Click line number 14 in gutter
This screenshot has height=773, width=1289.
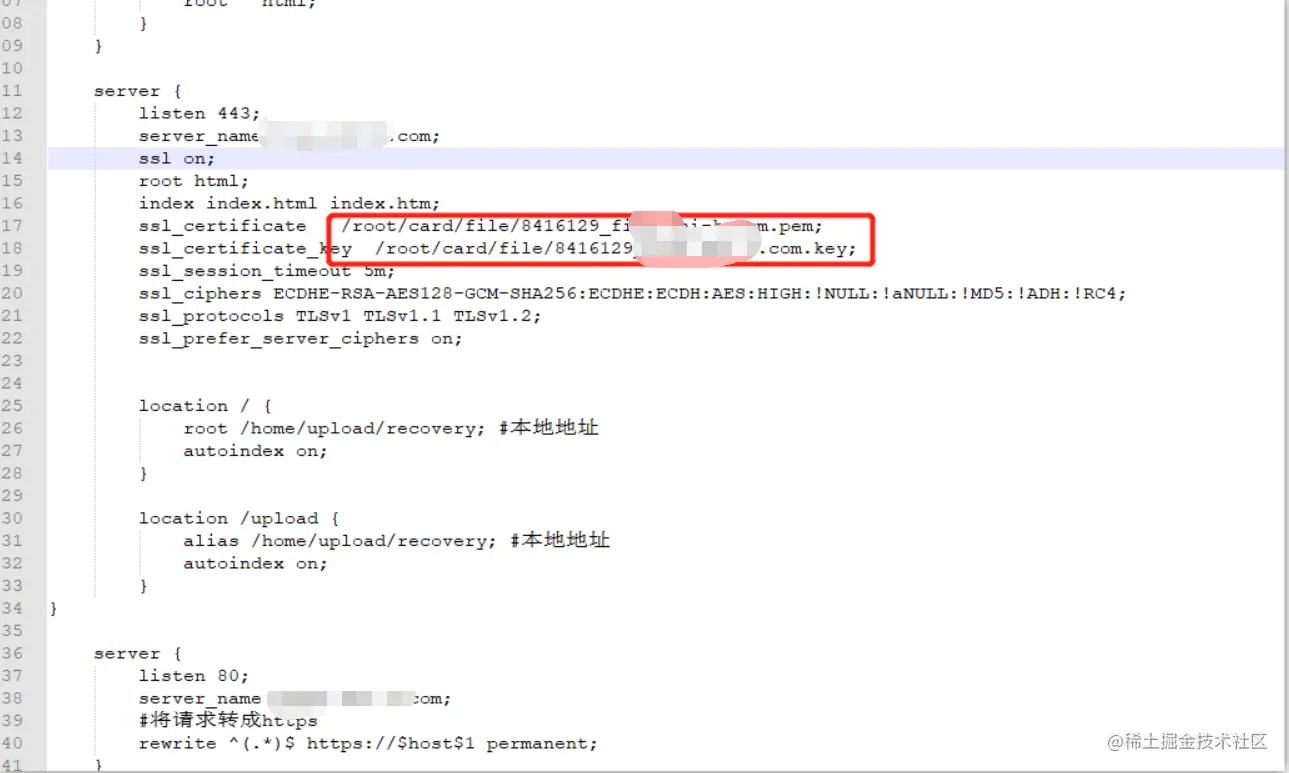(12, 158)
